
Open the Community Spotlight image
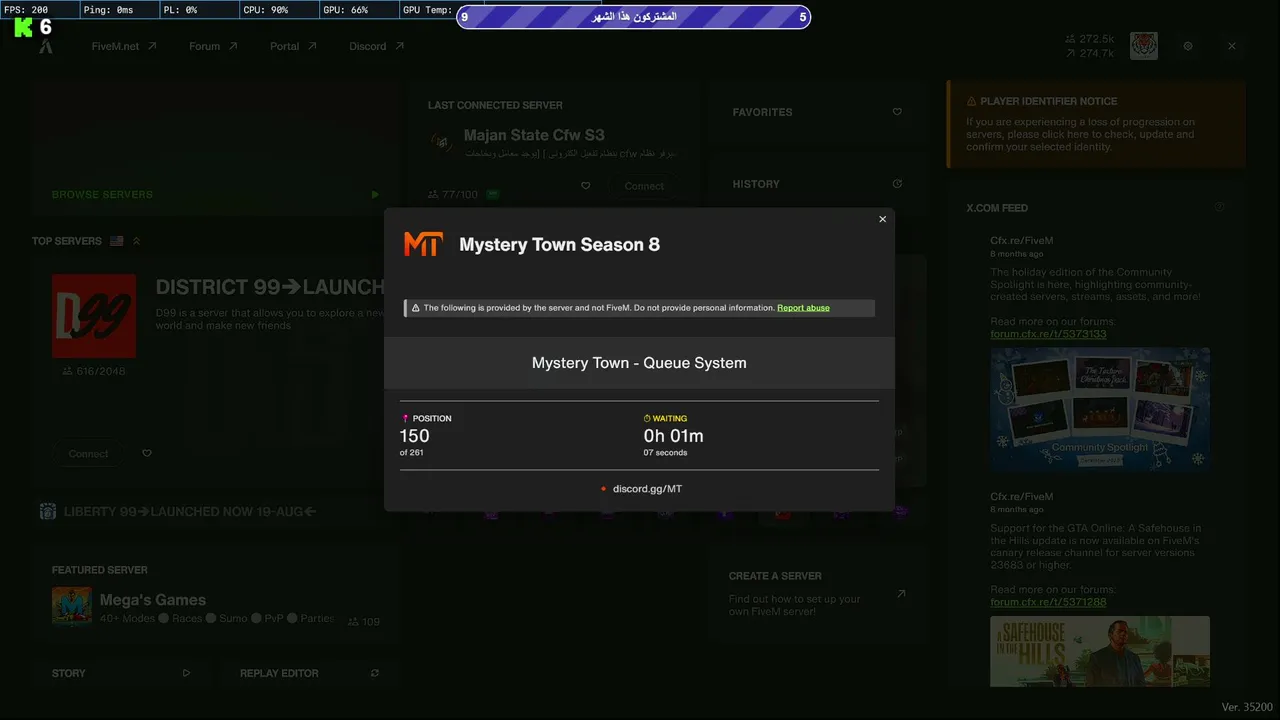coord(1100,409)
